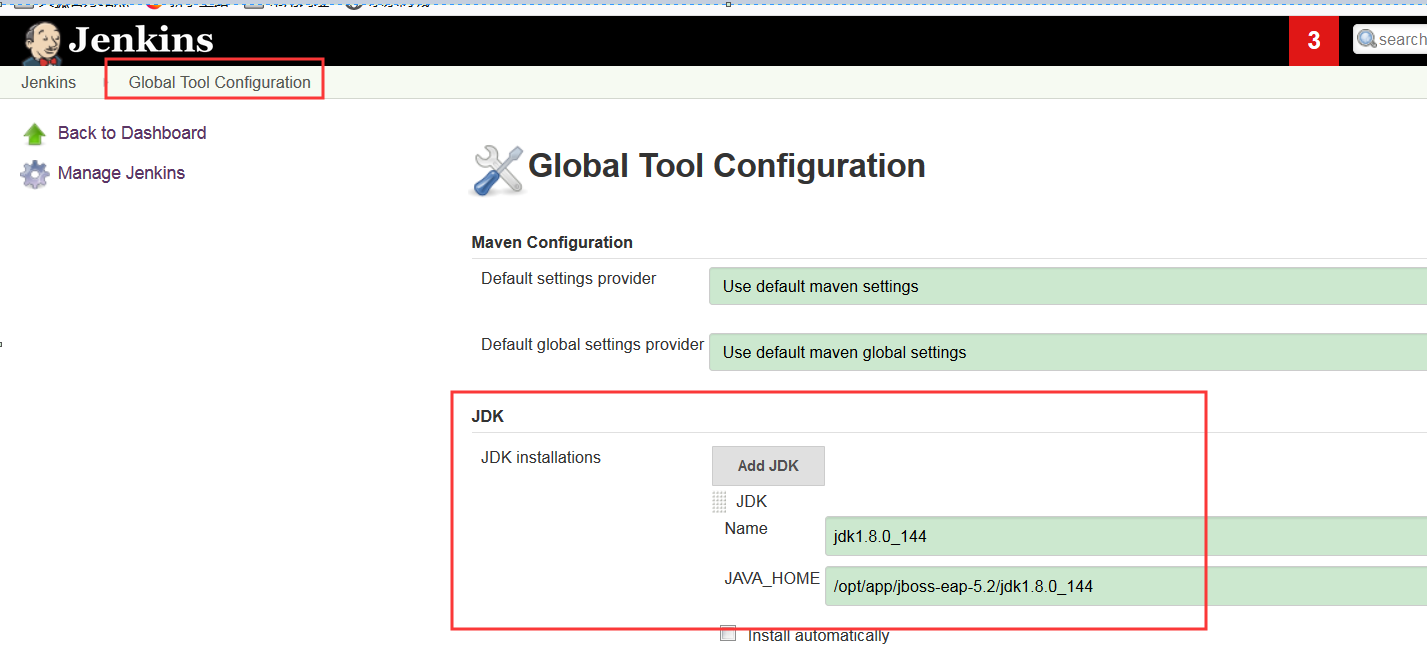Open Default global settings provider dropdown

pos(1067,352)
